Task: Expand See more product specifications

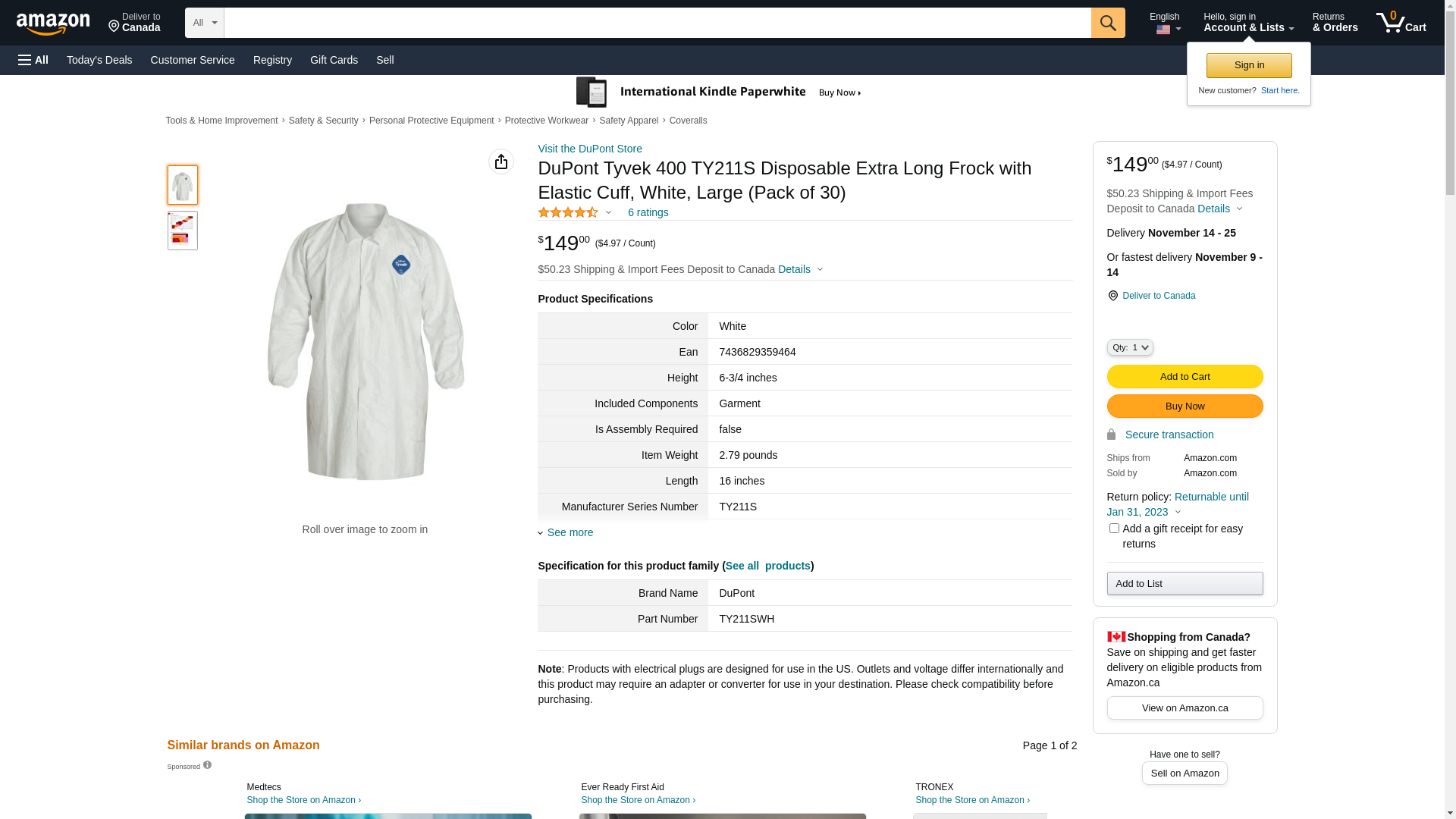Action: tap(570, 532)
